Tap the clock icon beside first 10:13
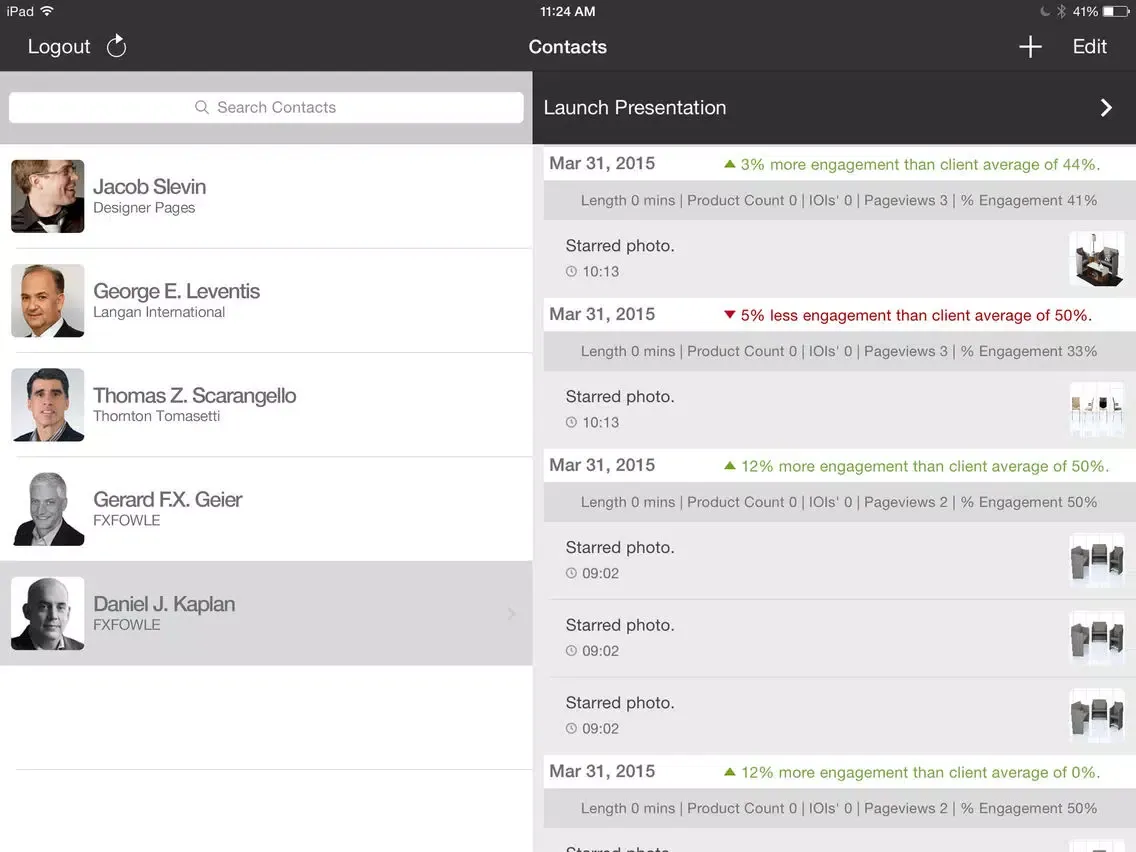The image size is (1136, 852). click(571, 272)
